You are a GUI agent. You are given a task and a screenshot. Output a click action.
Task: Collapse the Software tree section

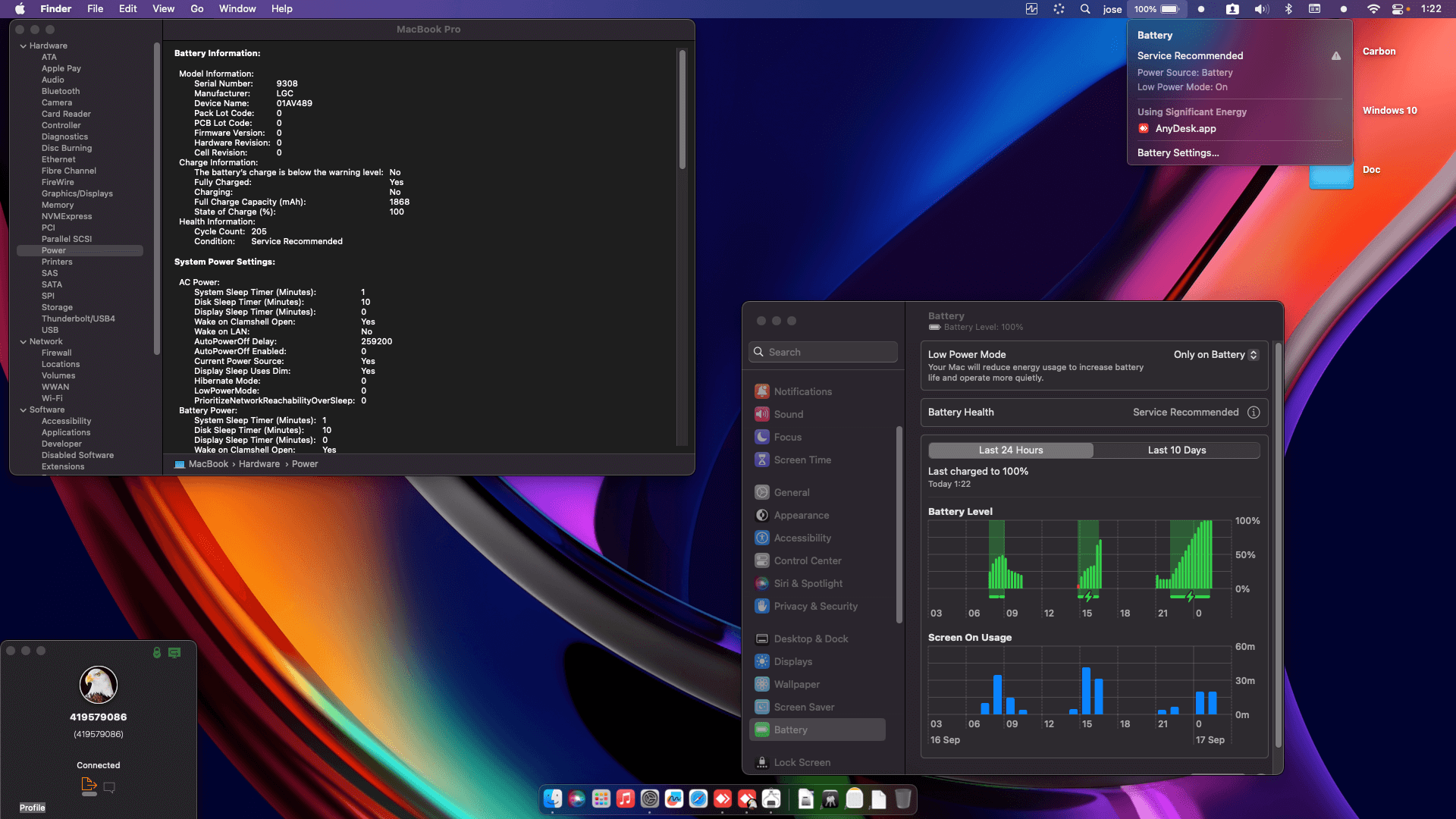pyautogui.click(x=24, y=410)
